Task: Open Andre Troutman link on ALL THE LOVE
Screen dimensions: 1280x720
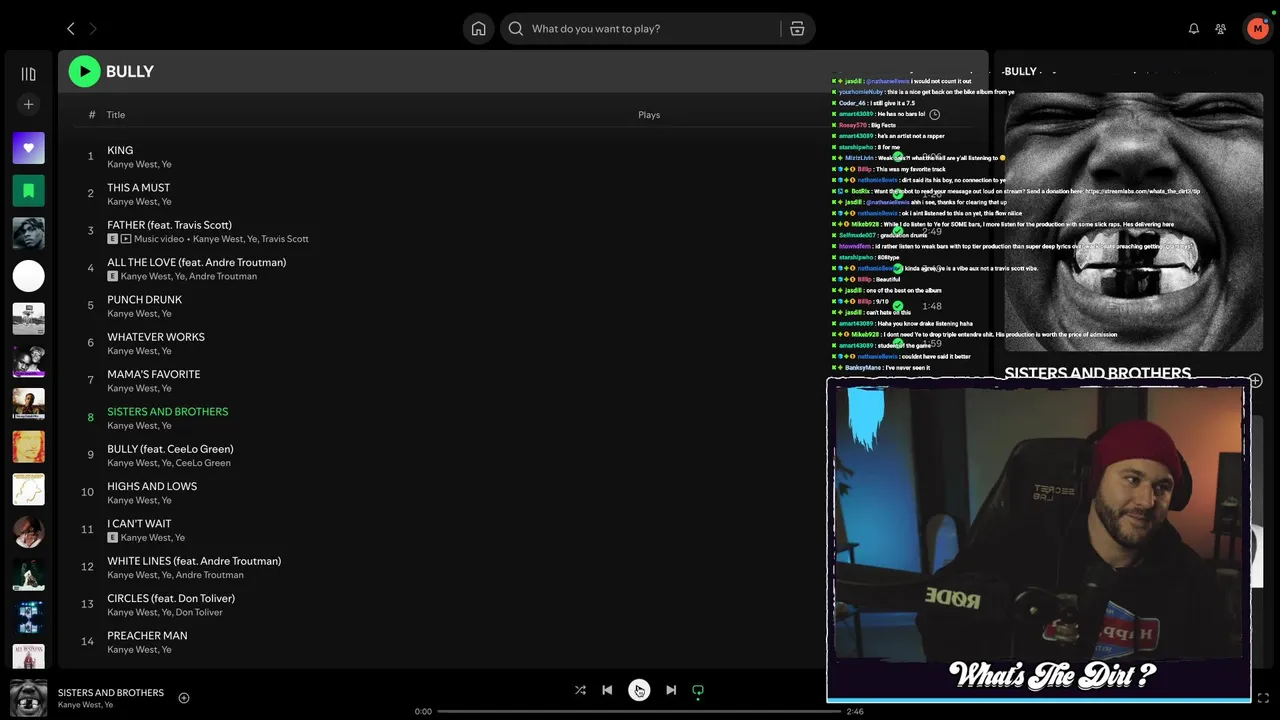Action: (x=223, y=276)
